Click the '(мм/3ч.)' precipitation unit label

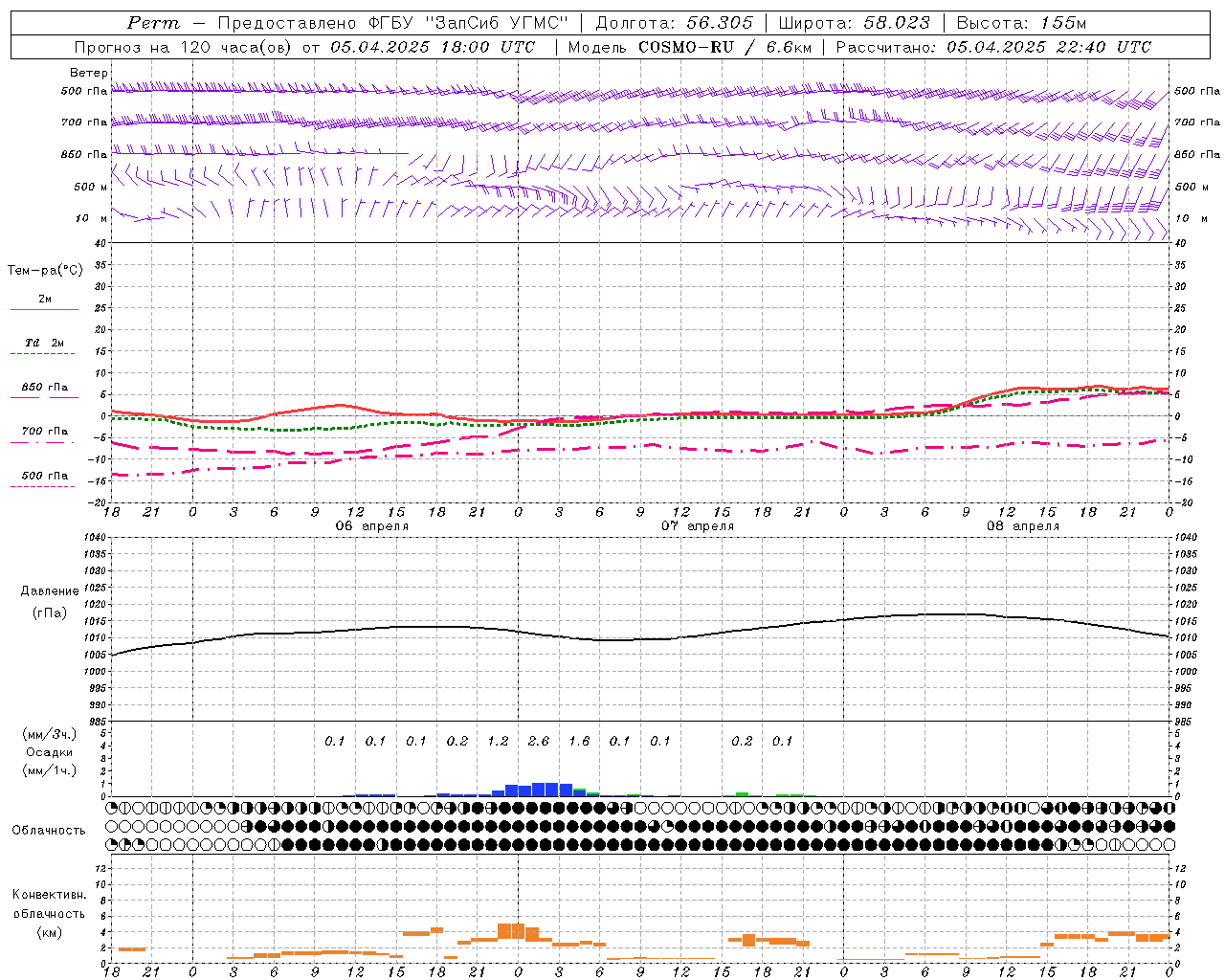49,734
